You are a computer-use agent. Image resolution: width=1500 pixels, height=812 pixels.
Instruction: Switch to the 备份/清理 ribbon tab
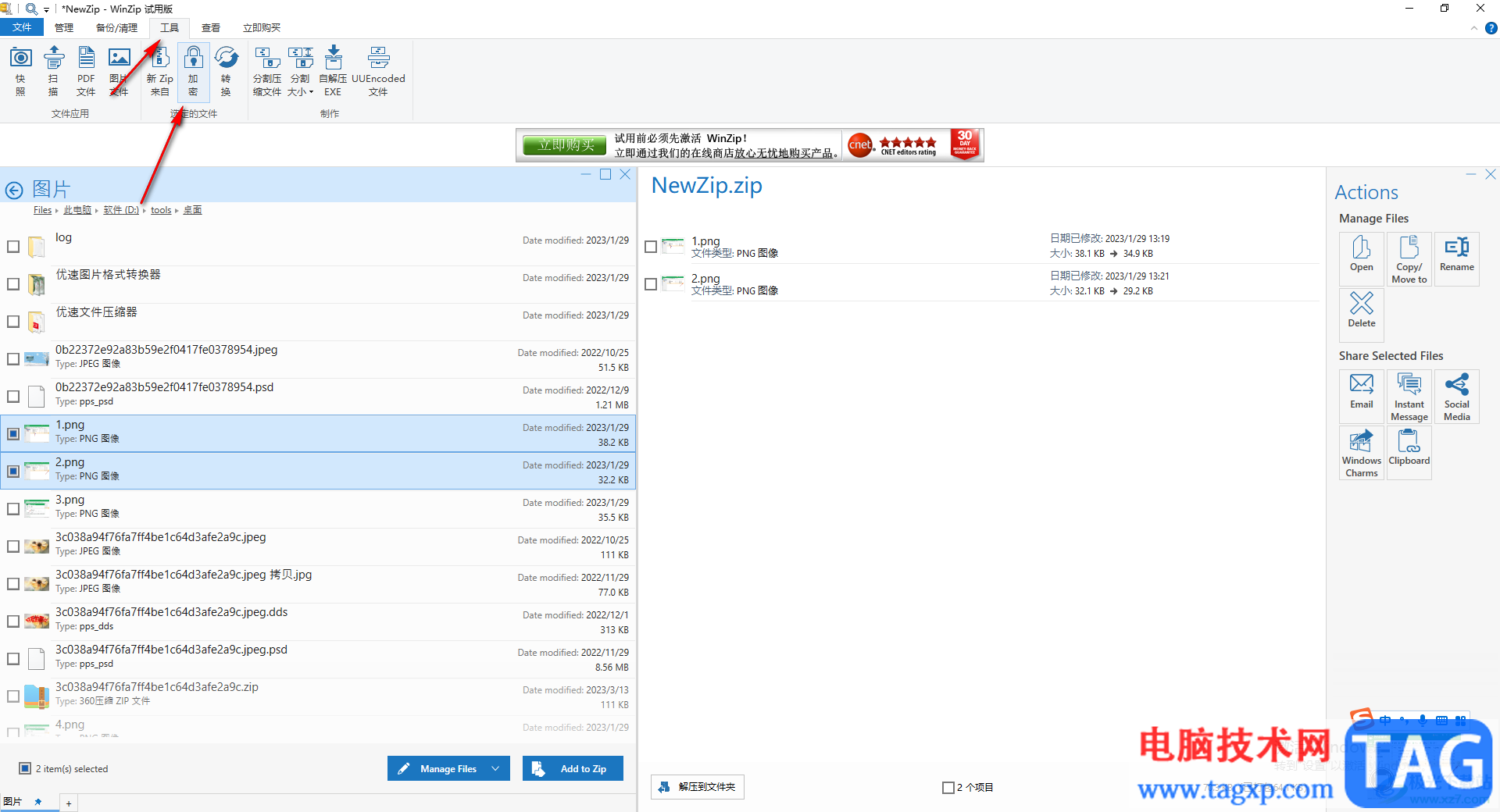click(116, 28)
